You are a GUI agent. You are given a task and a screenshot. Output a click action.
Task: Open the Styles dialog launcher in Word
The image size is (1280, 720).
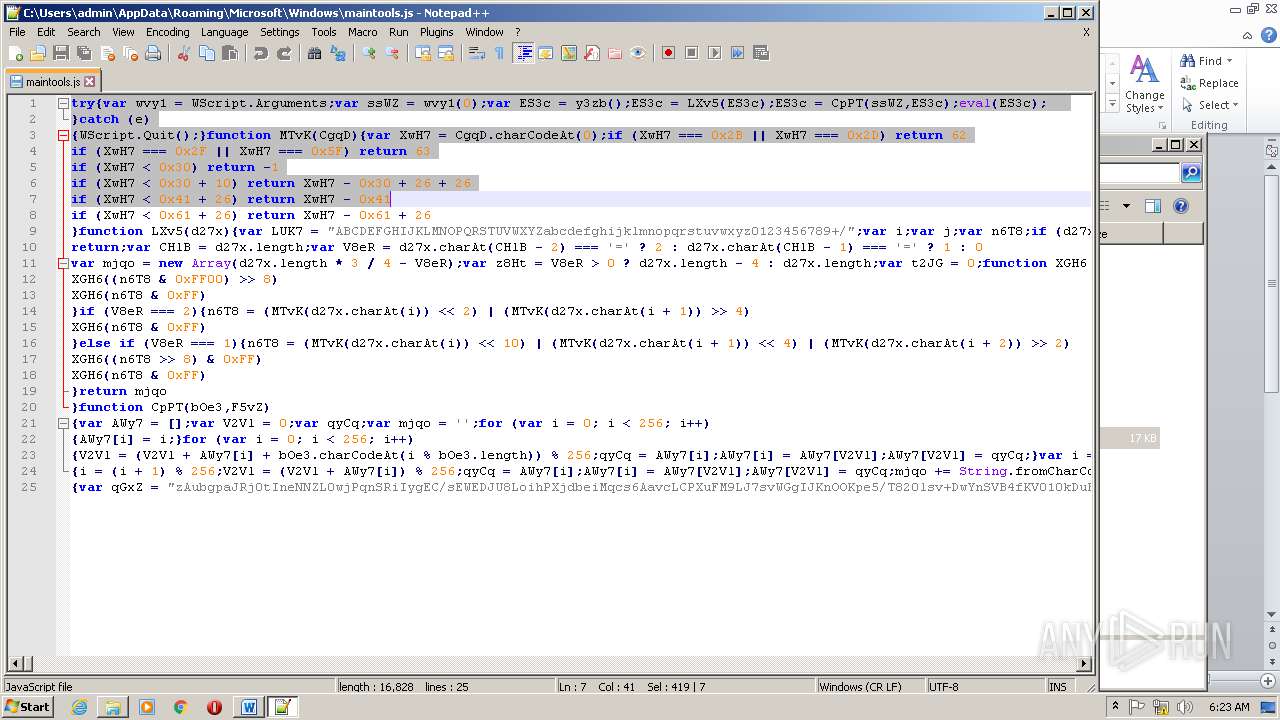pos(1162,125)
